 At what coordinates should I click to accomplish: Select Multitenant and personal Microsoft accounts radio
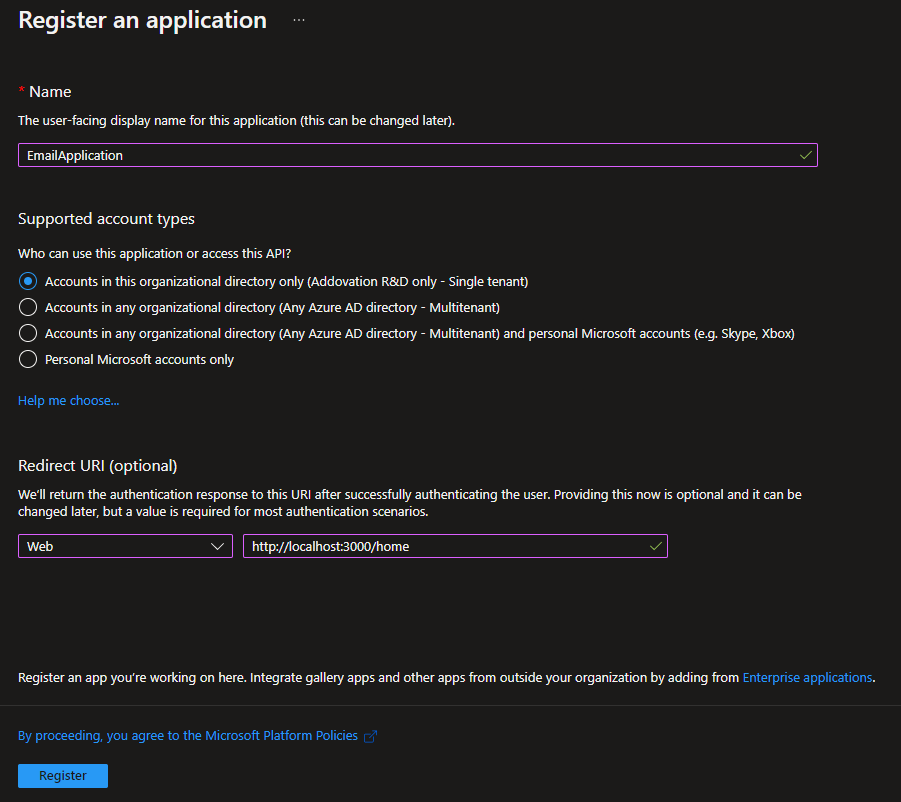point(28,333)
